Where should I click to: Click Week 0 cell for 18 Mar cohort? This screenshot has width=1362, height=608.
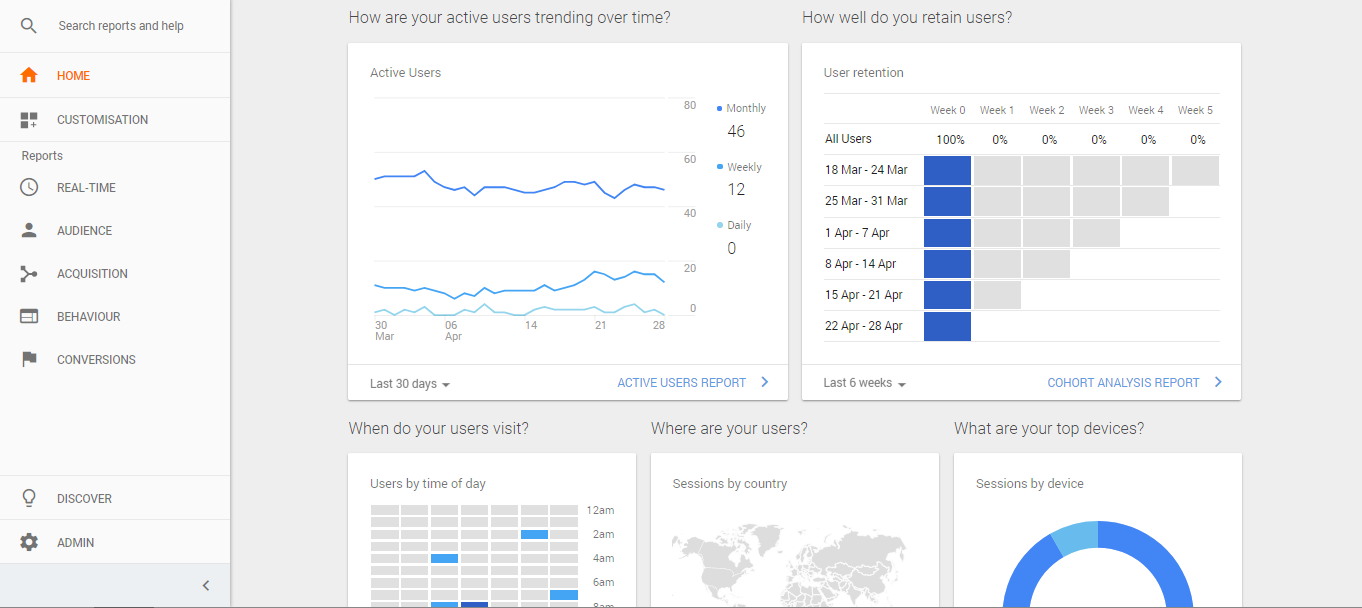[948, 171]
